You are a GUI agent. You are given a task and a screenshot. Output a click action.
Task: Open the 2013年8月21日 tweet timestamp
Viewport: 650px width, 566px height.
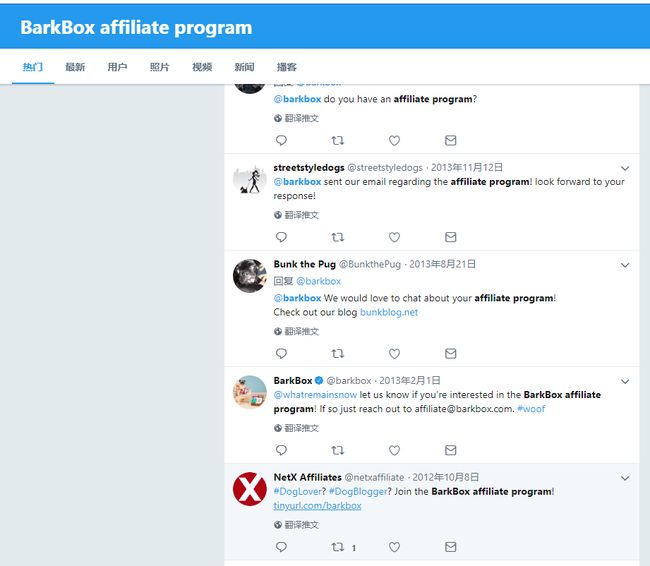[x=442, y=264]
